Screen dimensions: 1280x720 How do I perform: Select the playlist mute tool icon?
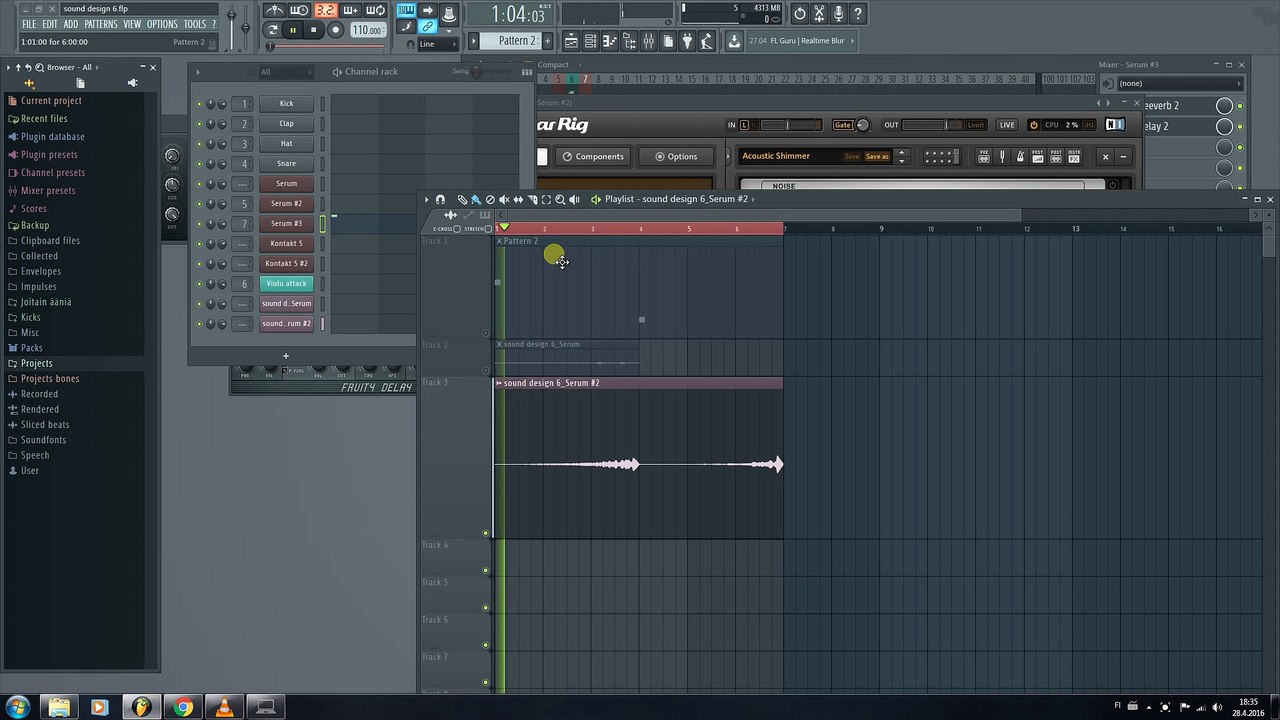coord(504,200)
